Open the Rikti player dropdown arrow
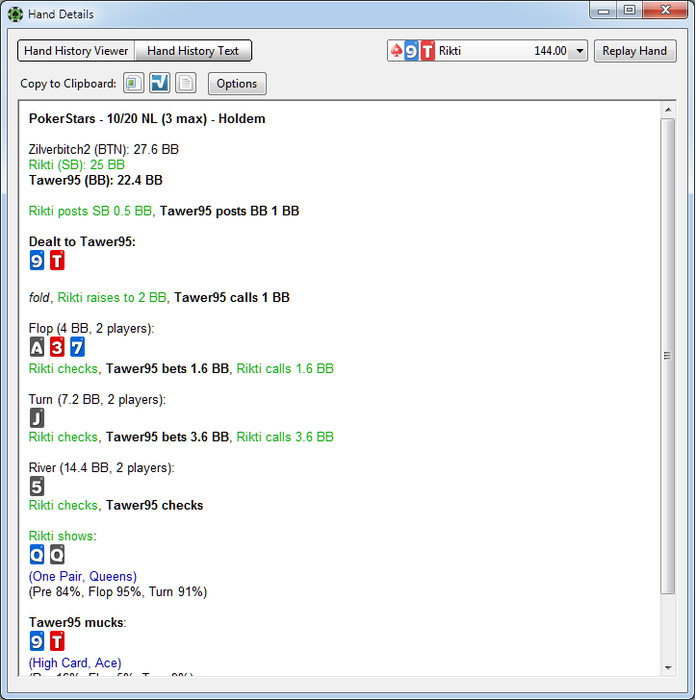This screenshot has height=700, width=696. tap(579, 51)
